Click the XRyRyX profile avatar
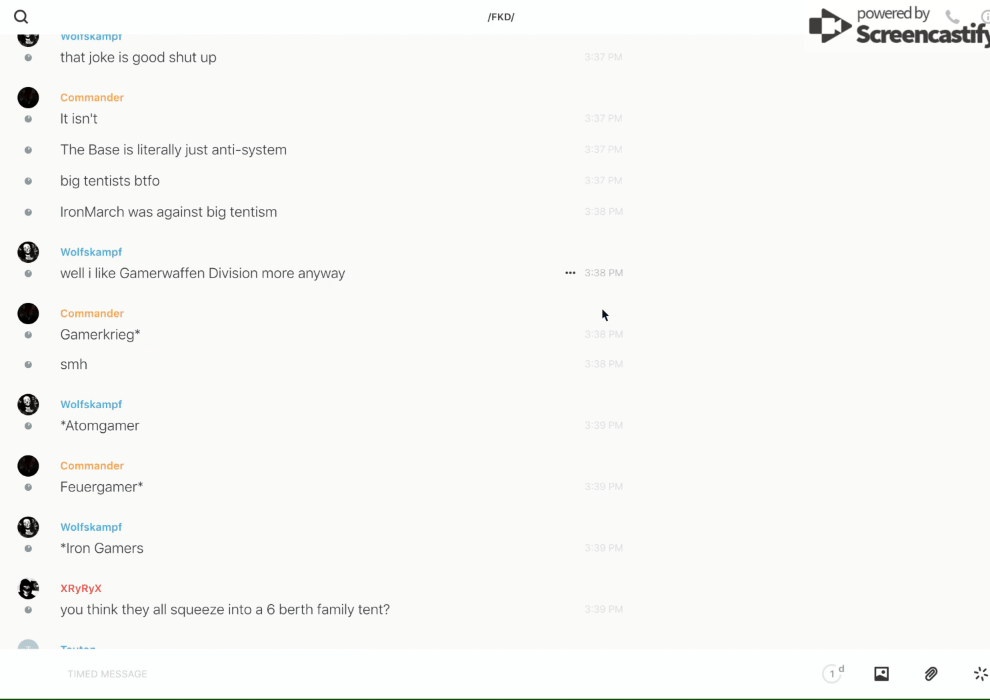Viewport: 990px width, 700px height. tap(28, 589)
